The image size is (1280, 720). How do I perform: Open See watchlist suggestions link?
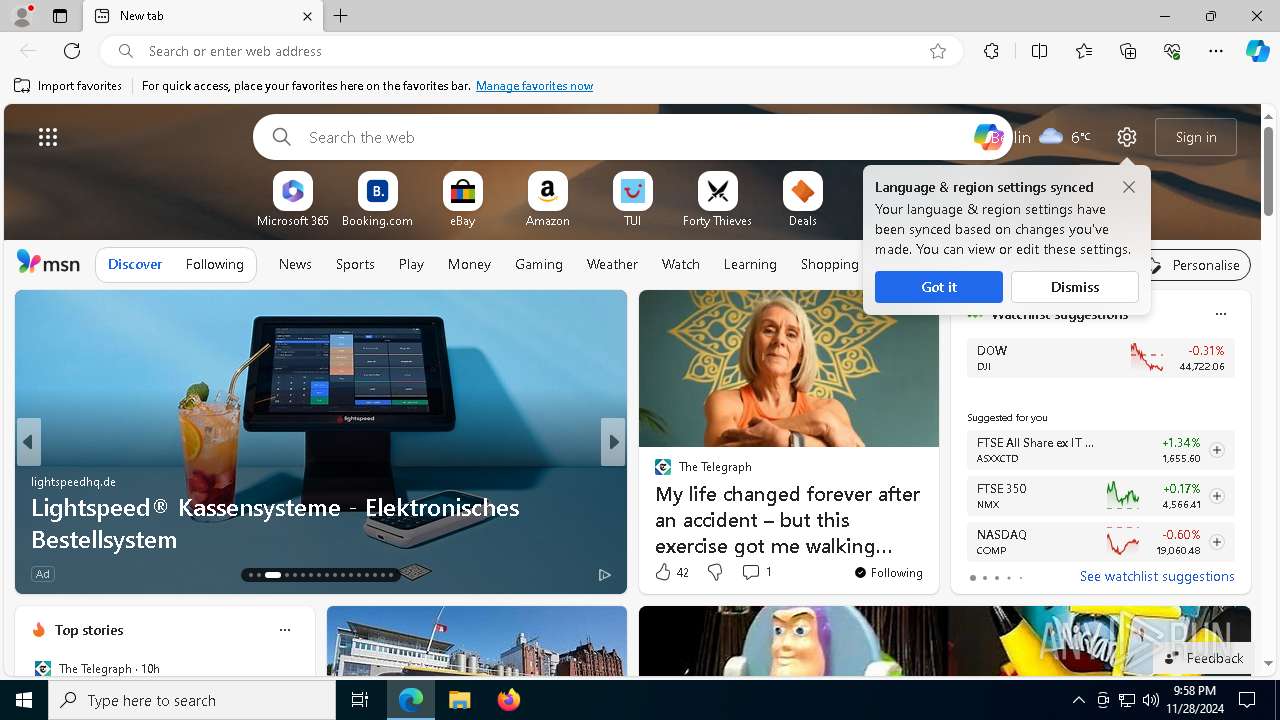(x=1157, y=576)
